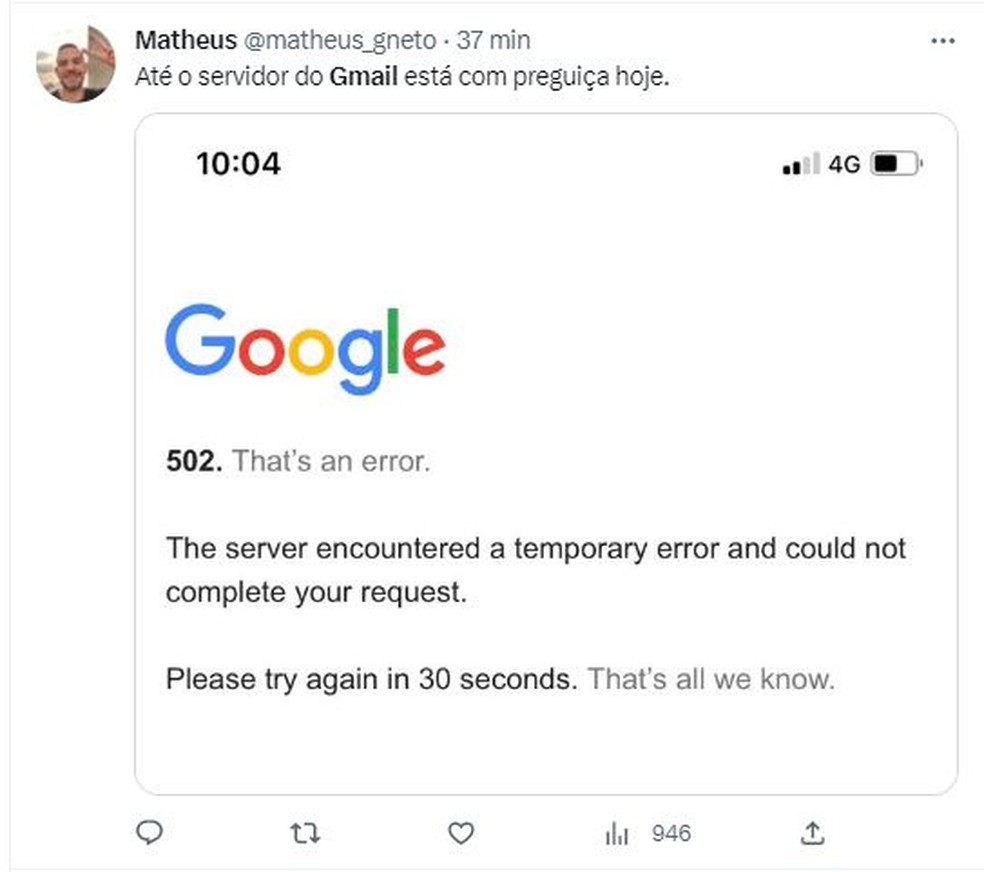Like the tweet with the heart icon
Image resolution: width=984 pixels, height=872 pixels.
pyautogui.click(x=461, y=834)
